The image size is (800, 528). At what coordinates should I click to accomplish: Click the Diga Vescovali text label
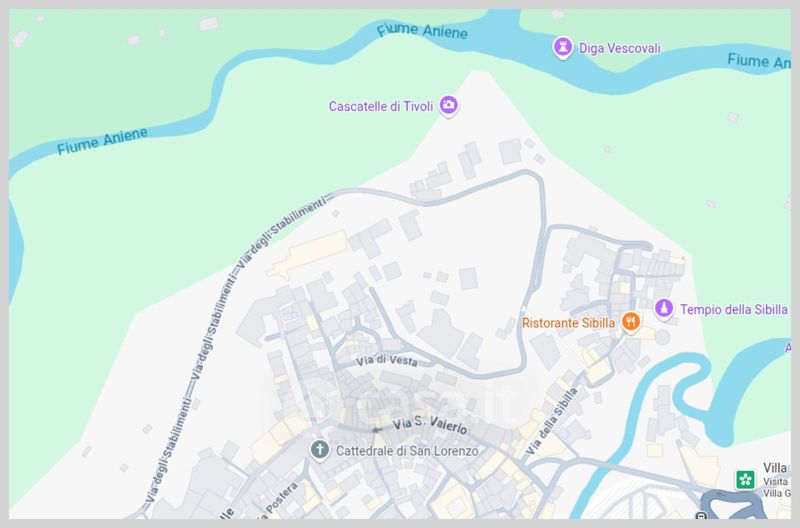[x=619, y=48]
